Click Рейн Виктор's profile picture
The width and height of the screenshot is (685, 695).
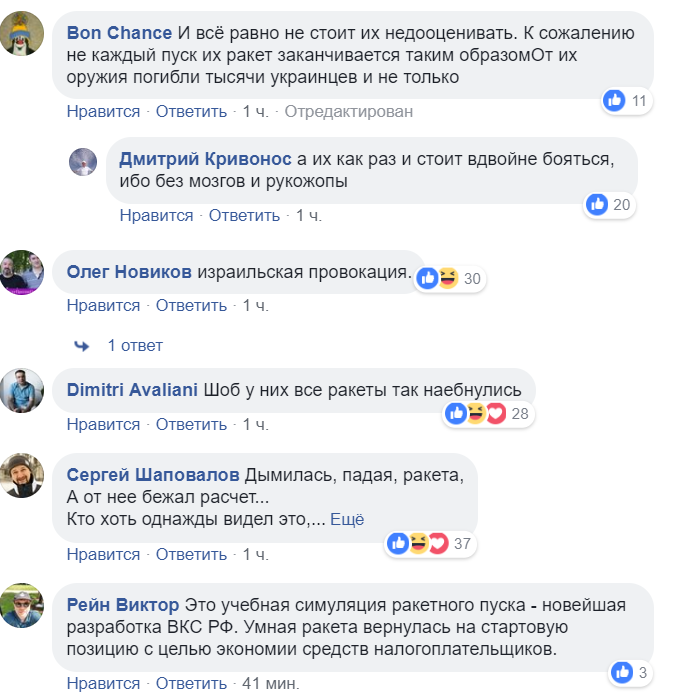pos(21,605)
